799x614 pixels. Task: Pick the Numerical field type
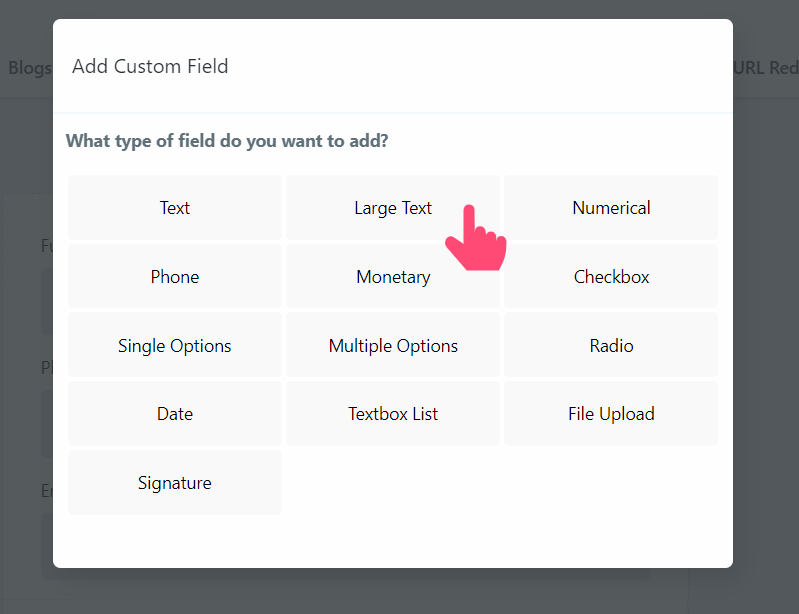(x=611, y=207)
